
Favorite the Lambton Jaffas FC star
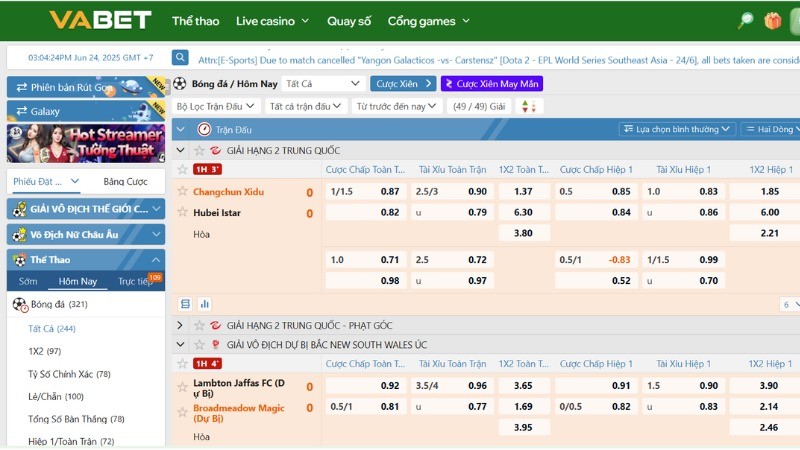coord(182,385)
